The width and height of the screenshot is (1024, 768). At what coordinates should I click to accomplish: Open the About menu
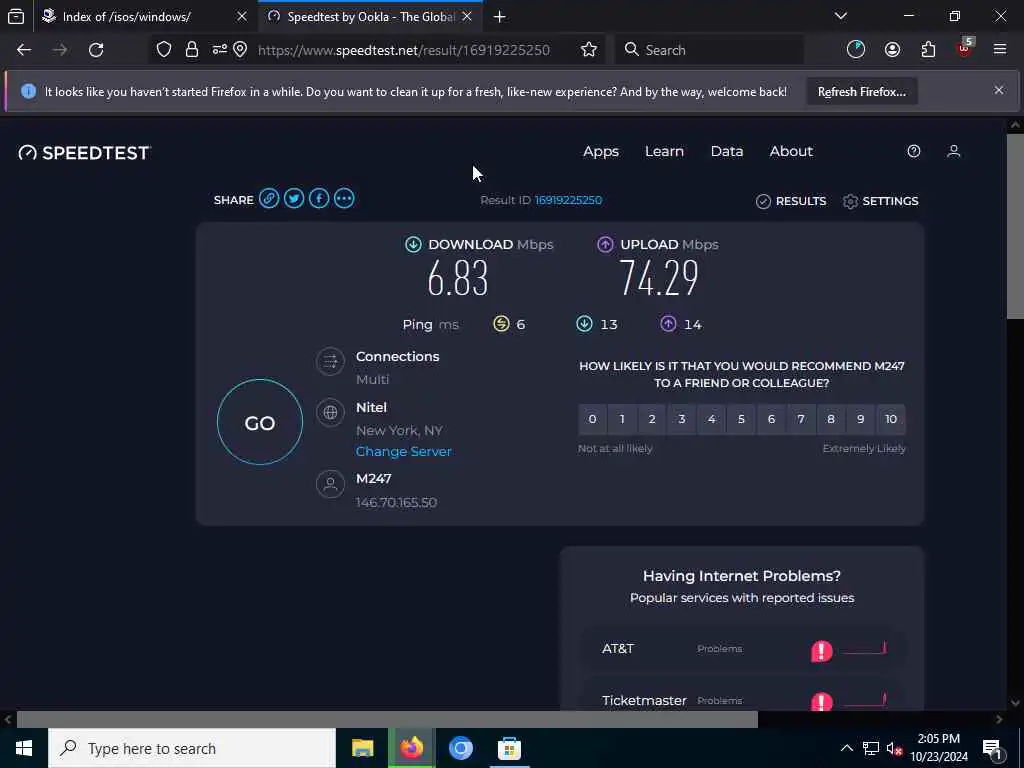click(x=791, y=152)
